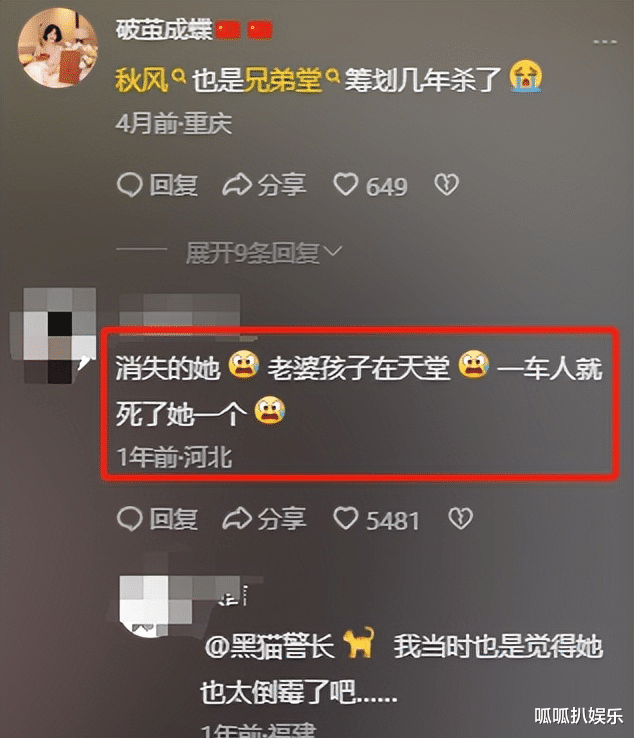634x738 pixels.
Task: Dislike the 破茧成蝶 comment with the broken heart
Action: point(446,184)
